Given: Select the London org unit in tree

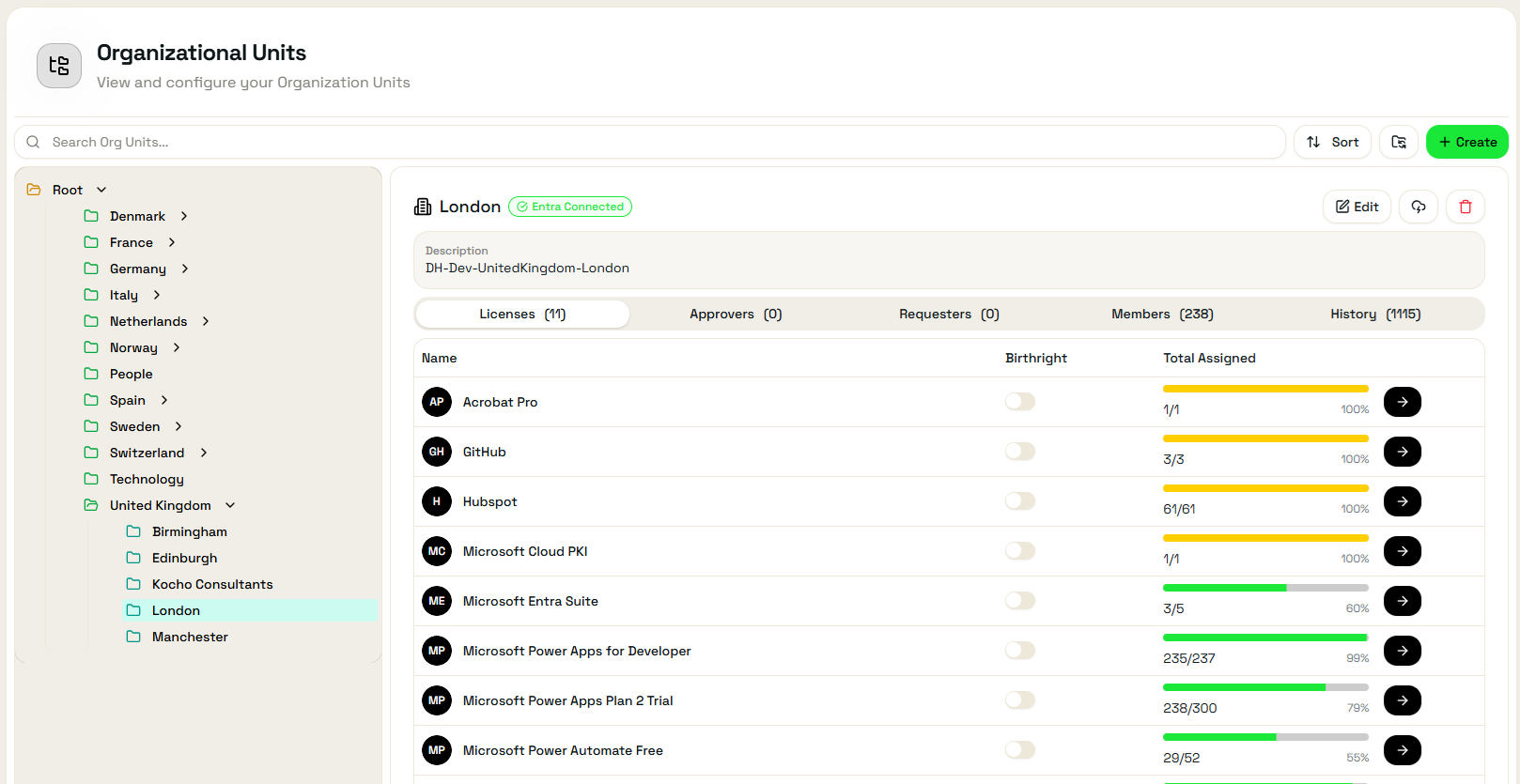Looking at the screenshot, I should pos(250,610).
